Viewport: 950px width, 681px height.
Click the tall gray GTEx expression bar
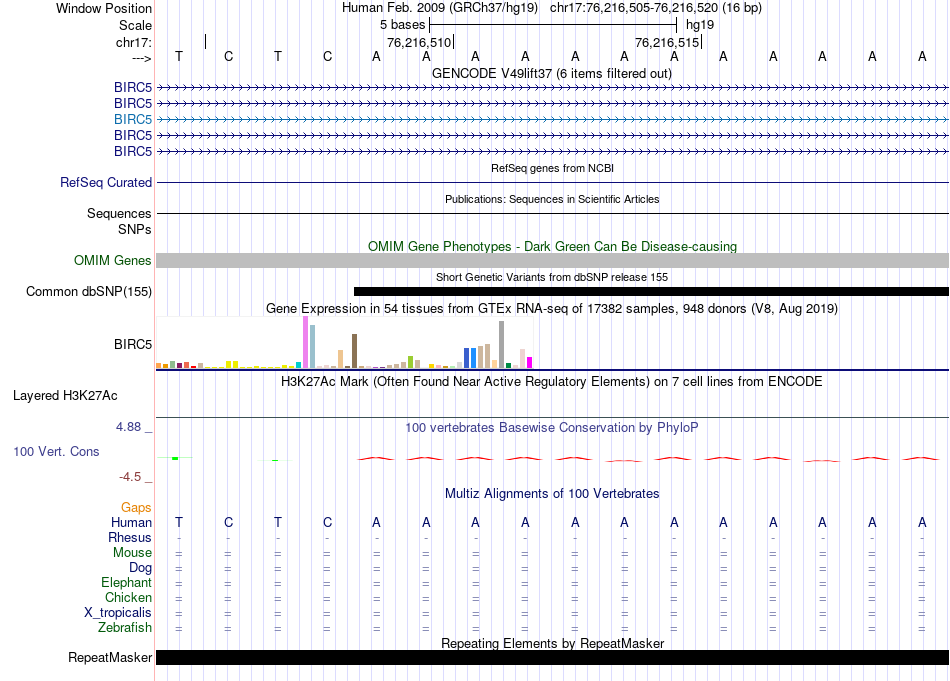point(502,345)
